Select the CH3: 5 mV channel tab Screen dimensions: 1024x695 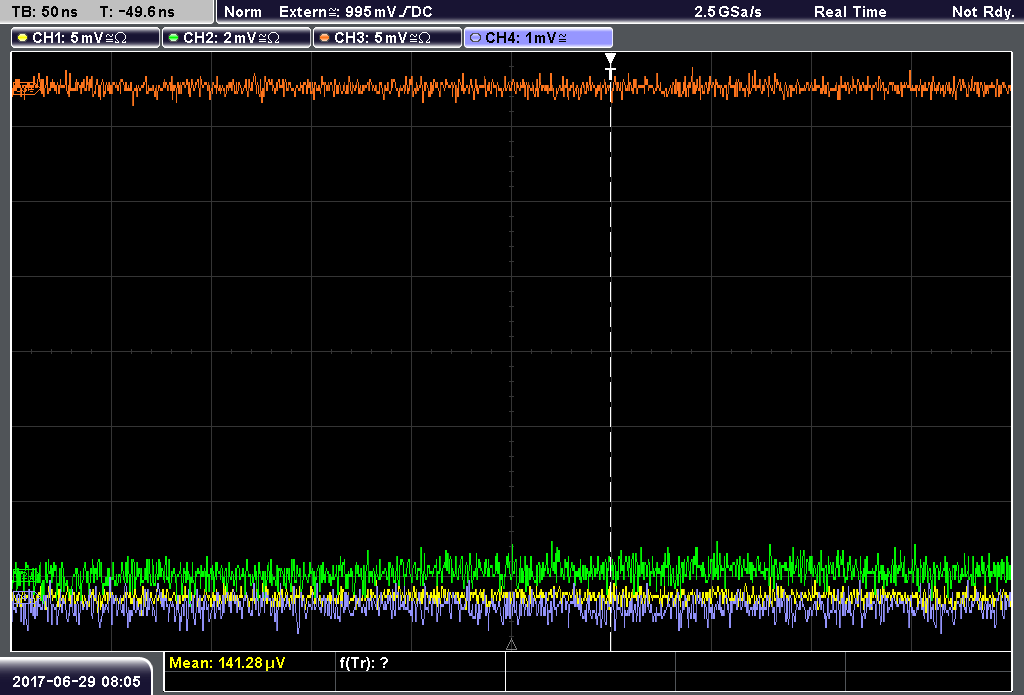point(387,38)
